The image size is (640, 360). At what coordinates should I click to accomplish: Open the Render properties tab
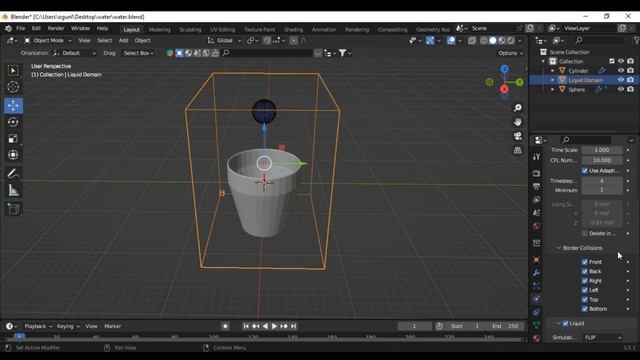tap(536, 173)
